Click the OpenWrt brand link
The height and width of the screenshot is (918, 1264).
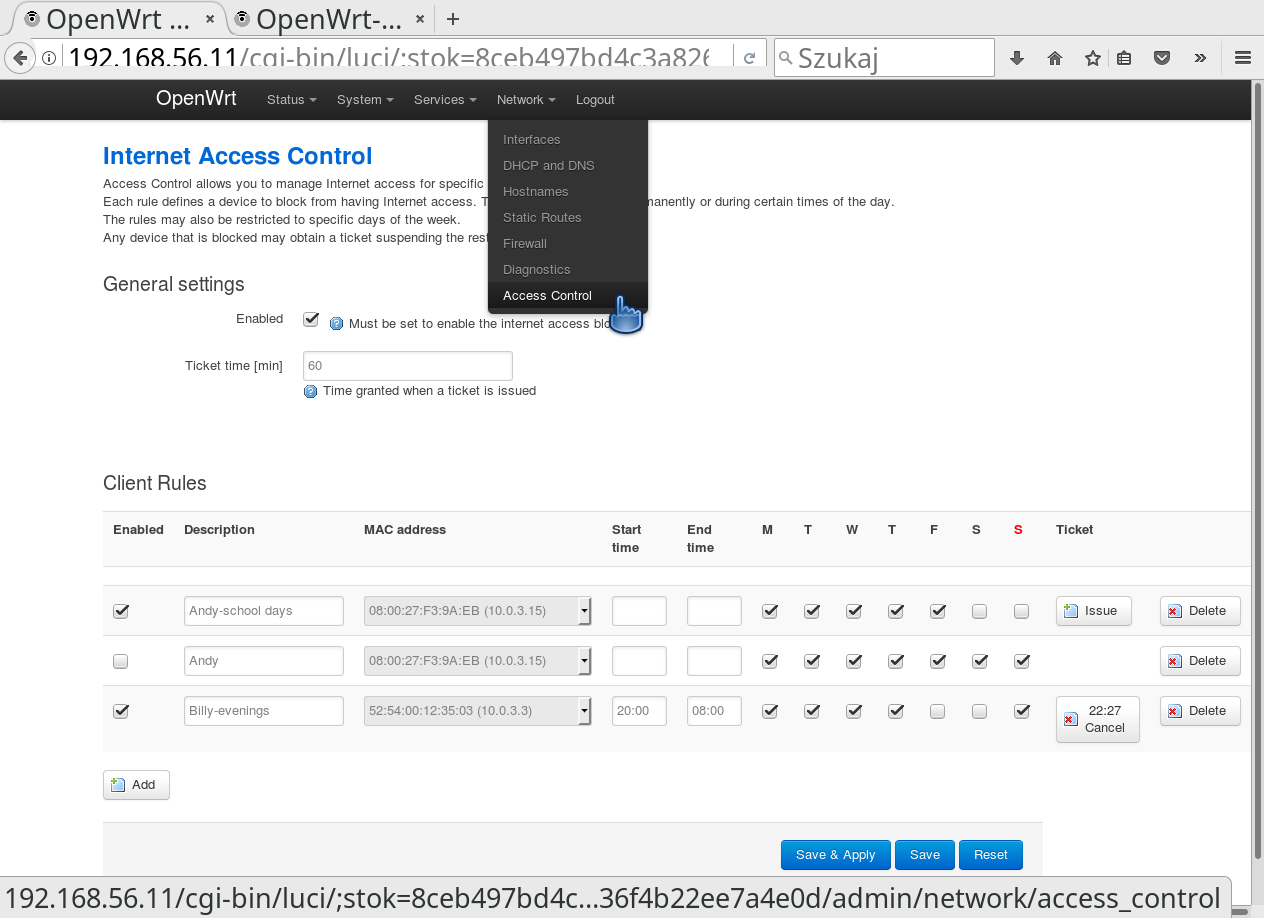pos(196,98)
